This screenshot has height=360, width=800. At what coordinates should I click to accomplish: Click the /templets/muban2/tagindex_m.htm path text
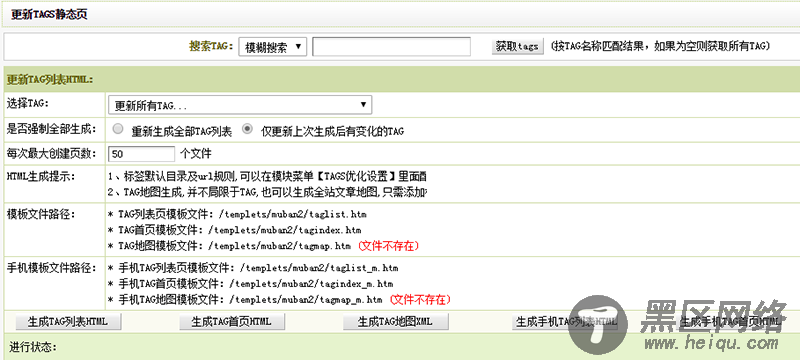pyautogui.click(x=311, y=283)
